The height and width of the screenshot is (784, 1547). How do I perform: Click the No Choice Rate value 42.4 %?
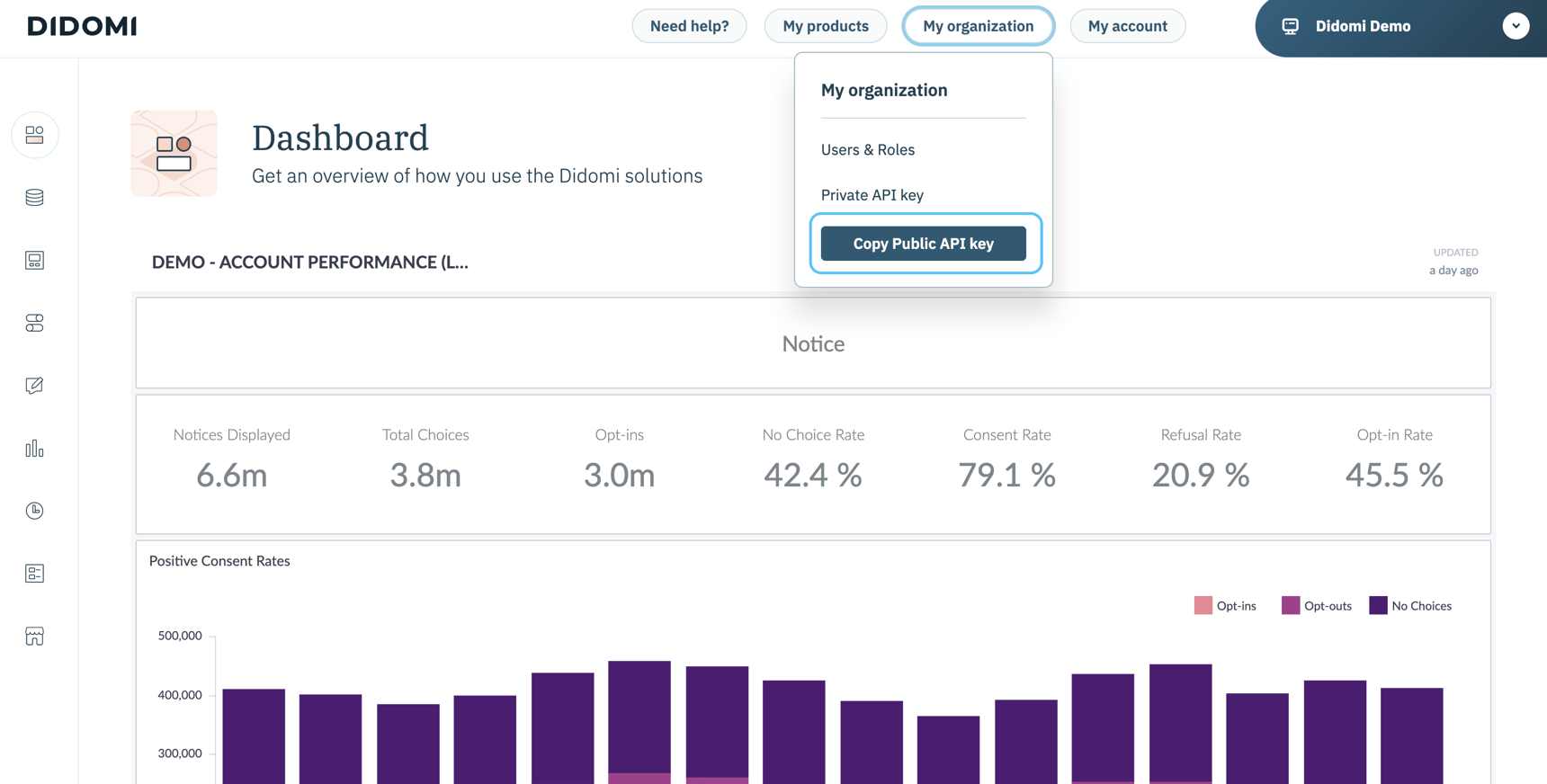point(813,475)
